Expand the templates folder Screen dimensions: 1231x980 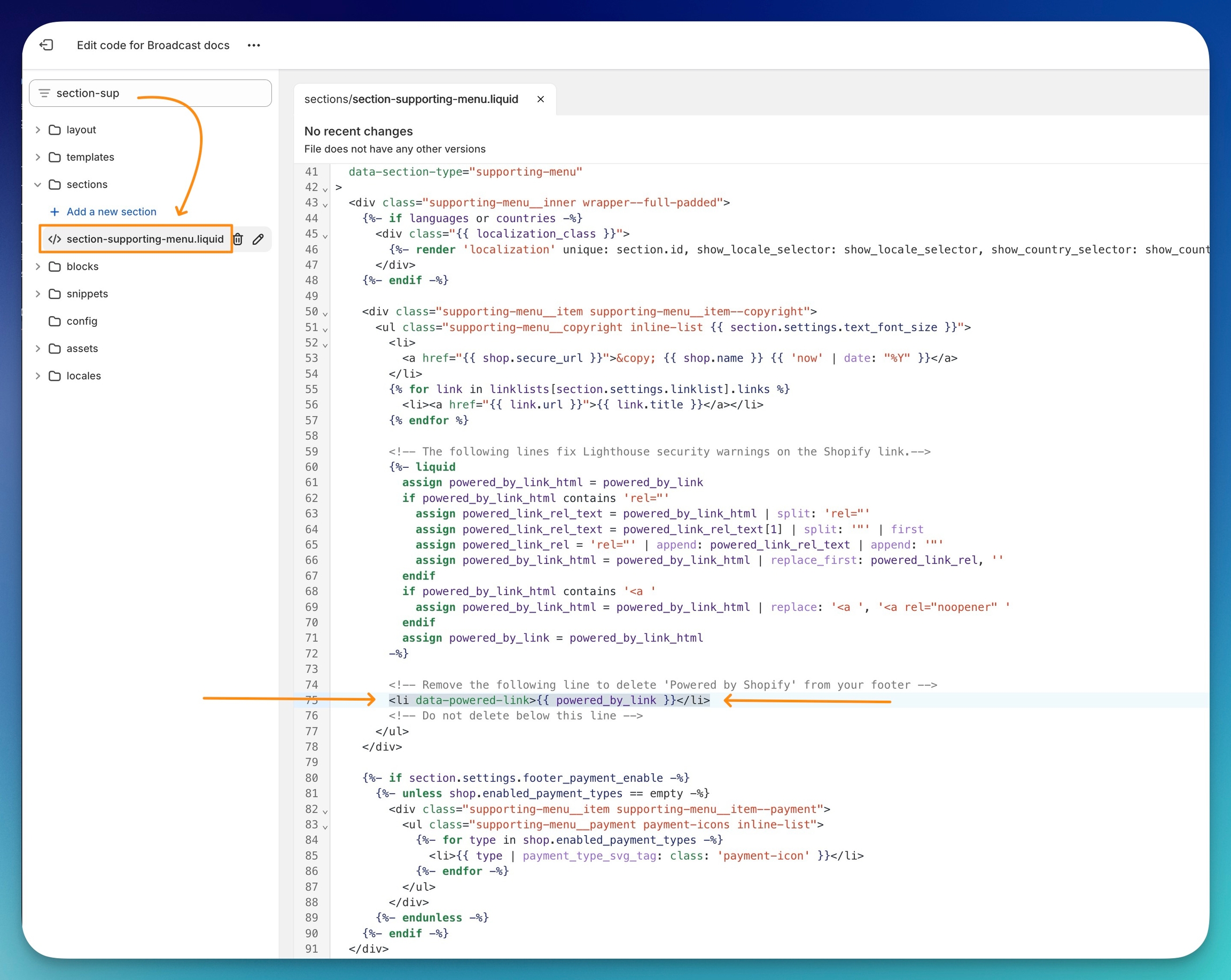click(38, 157)
